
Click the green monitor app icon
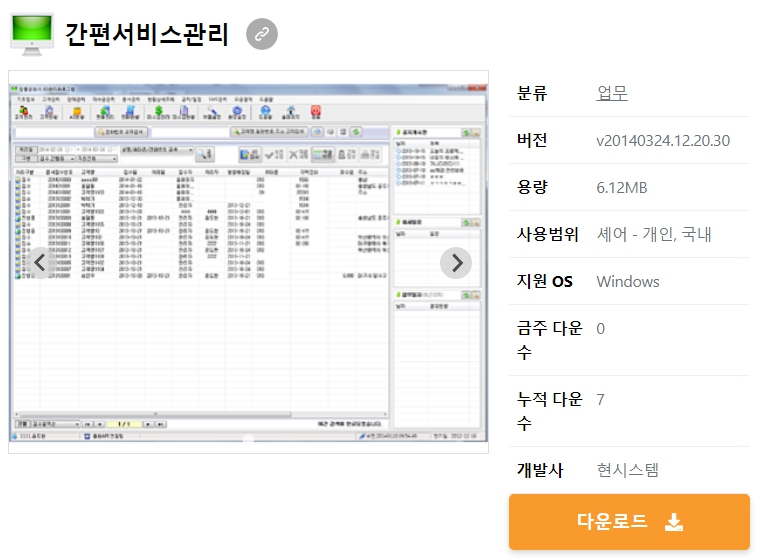click(x=32, y=34)
